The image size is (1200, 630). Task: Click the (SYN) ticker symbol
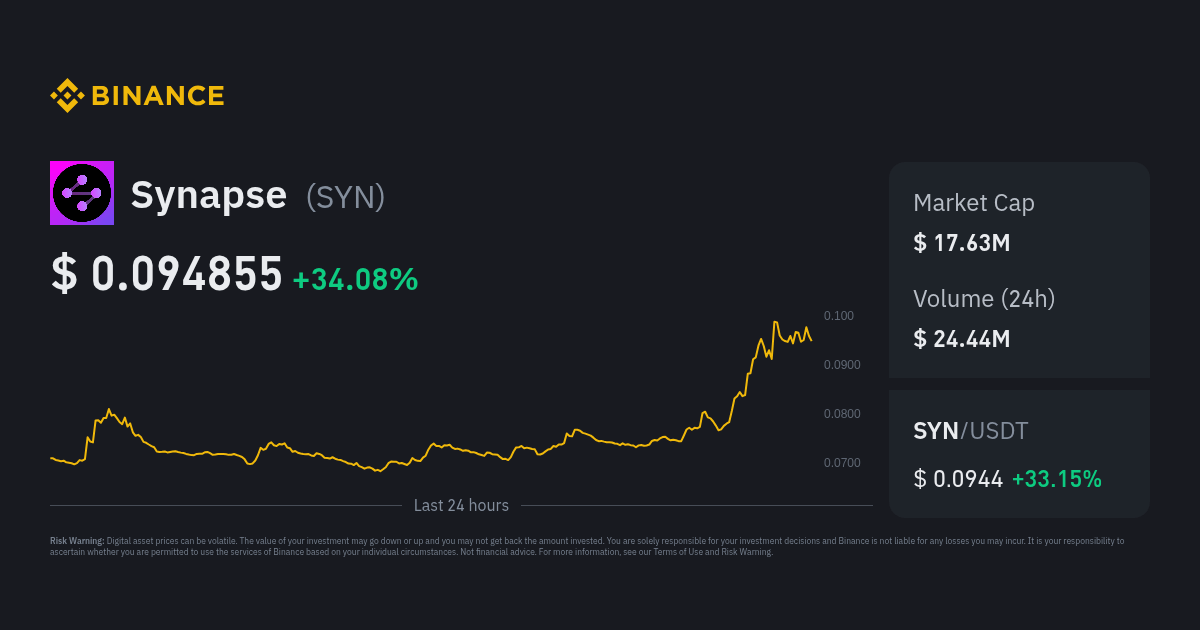point(345,197)
